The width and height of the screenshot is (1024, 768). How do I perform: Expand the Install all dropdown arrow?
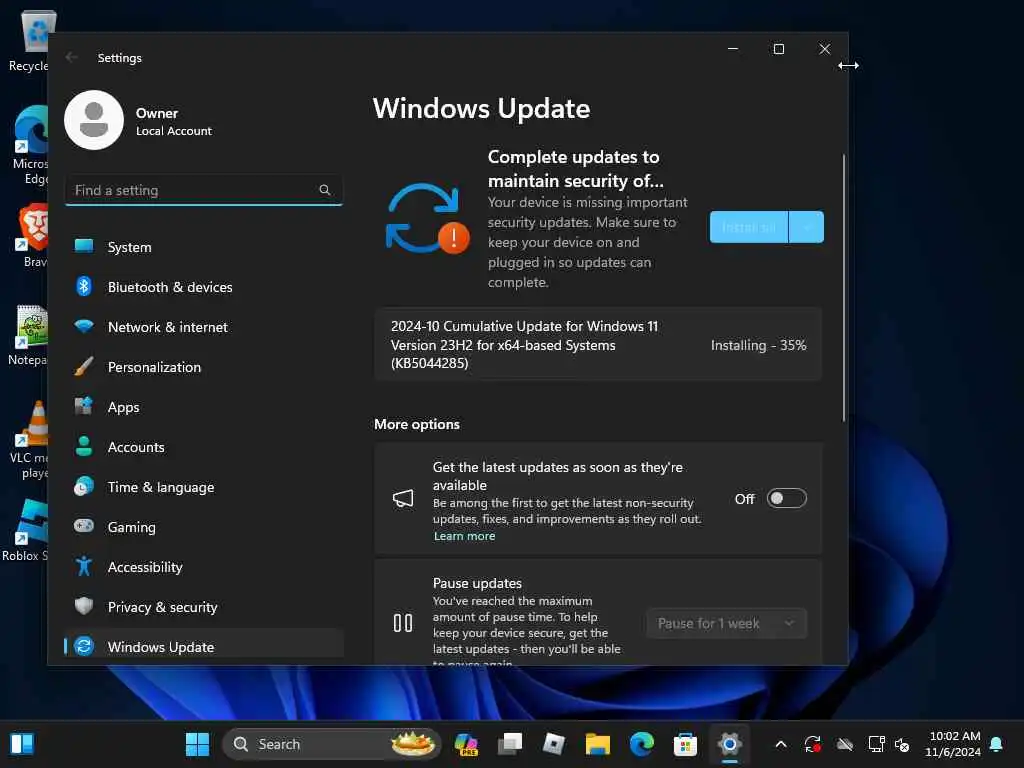click(x=807, y=227)
